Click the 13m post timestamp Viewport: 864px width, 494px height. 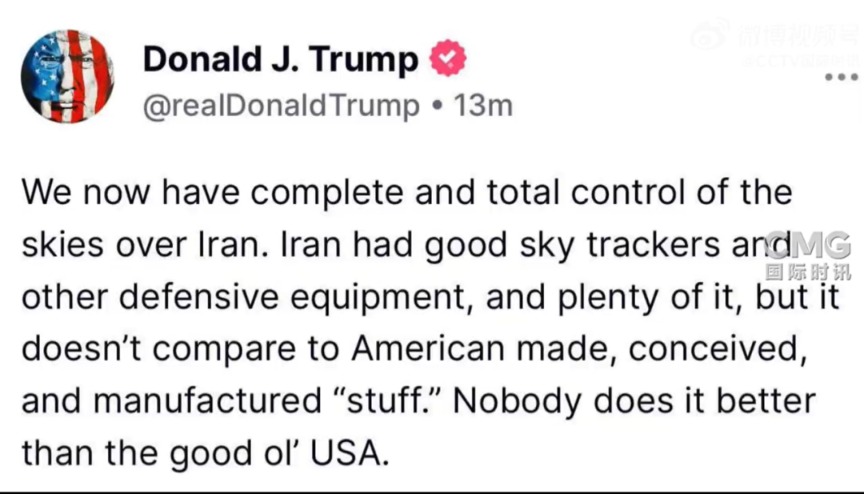483,106
